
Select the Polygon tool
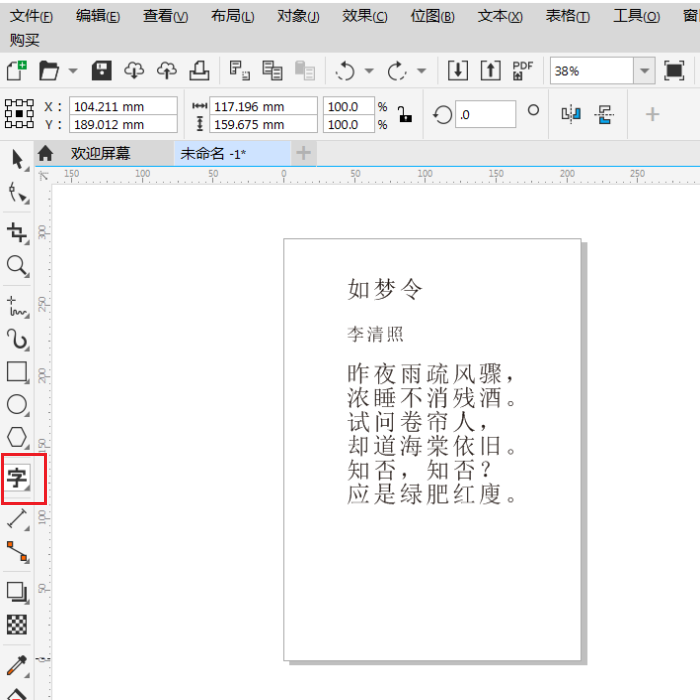[18, 438]
